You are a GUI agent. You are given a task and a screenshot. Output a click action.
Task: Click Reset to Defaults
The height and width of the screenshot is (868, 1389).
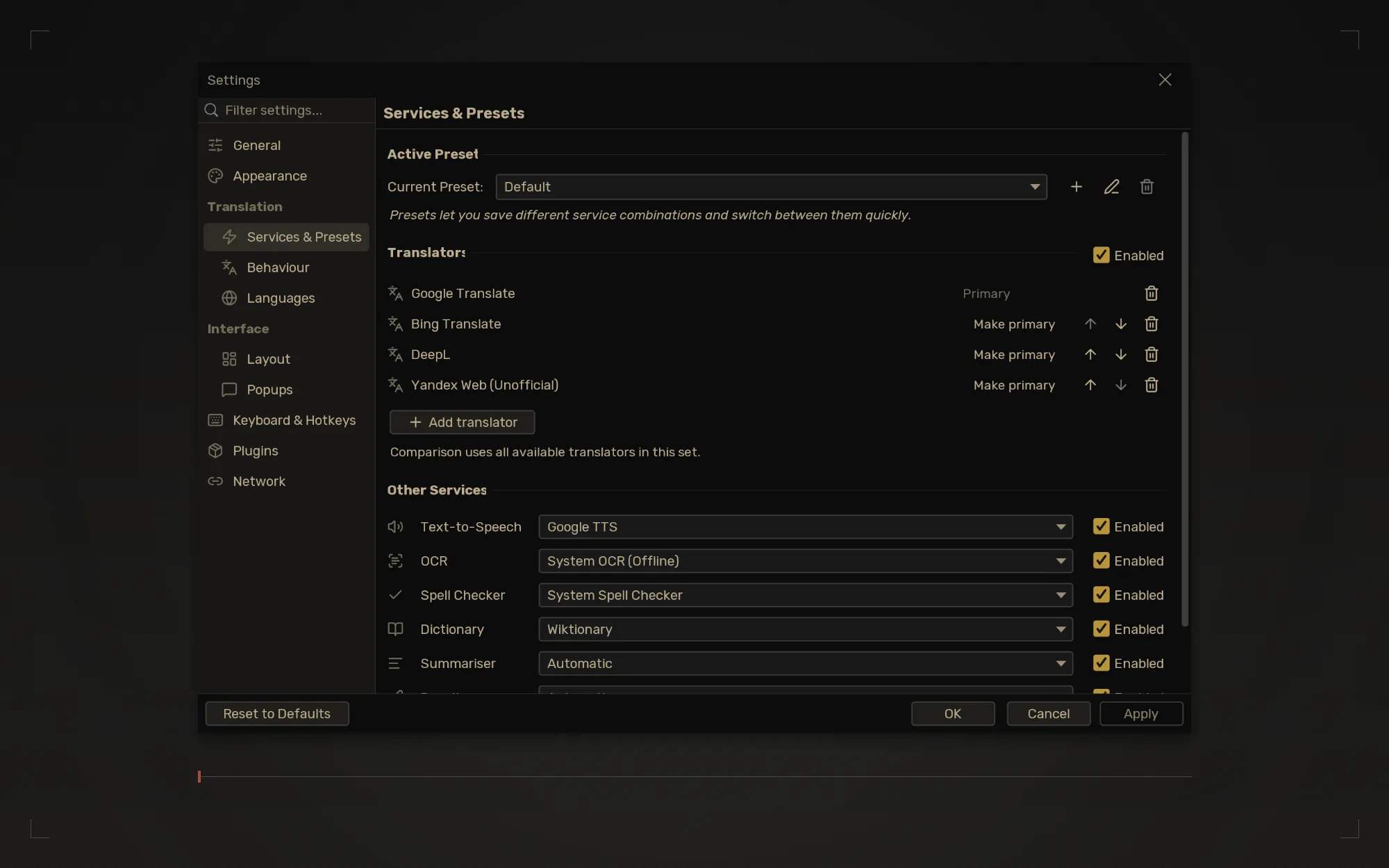pyautogui.click(x=277, y=714)
